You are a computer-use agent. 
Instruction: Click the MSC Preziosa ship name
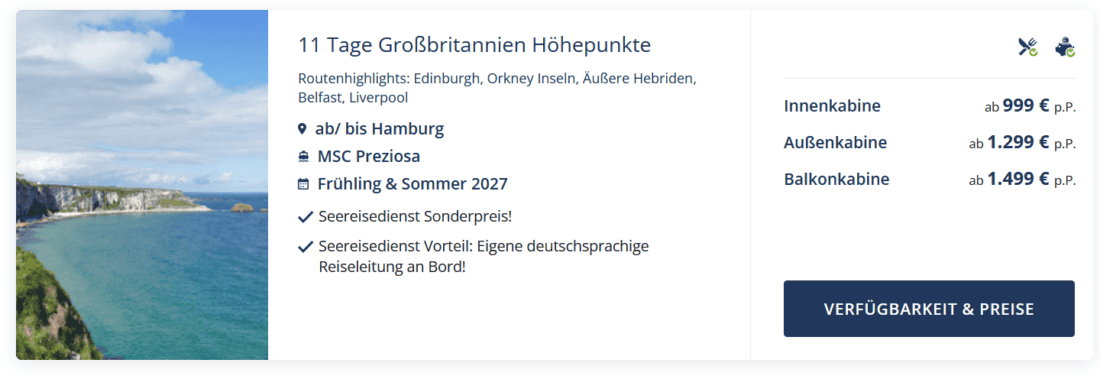click(369, 157)
